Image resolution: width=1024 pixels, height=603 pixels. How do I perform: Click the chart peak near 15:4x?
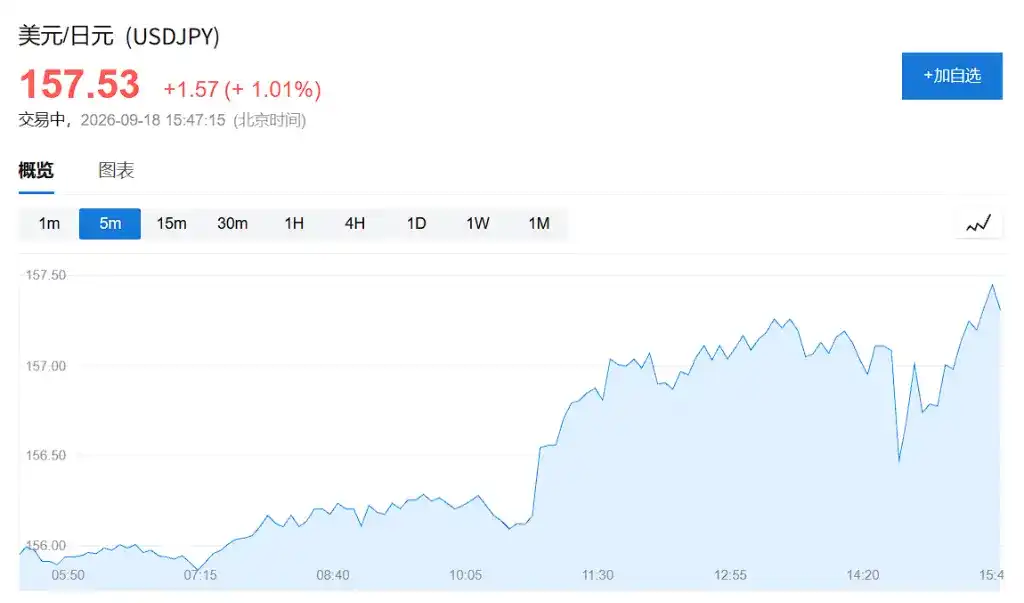993,285
